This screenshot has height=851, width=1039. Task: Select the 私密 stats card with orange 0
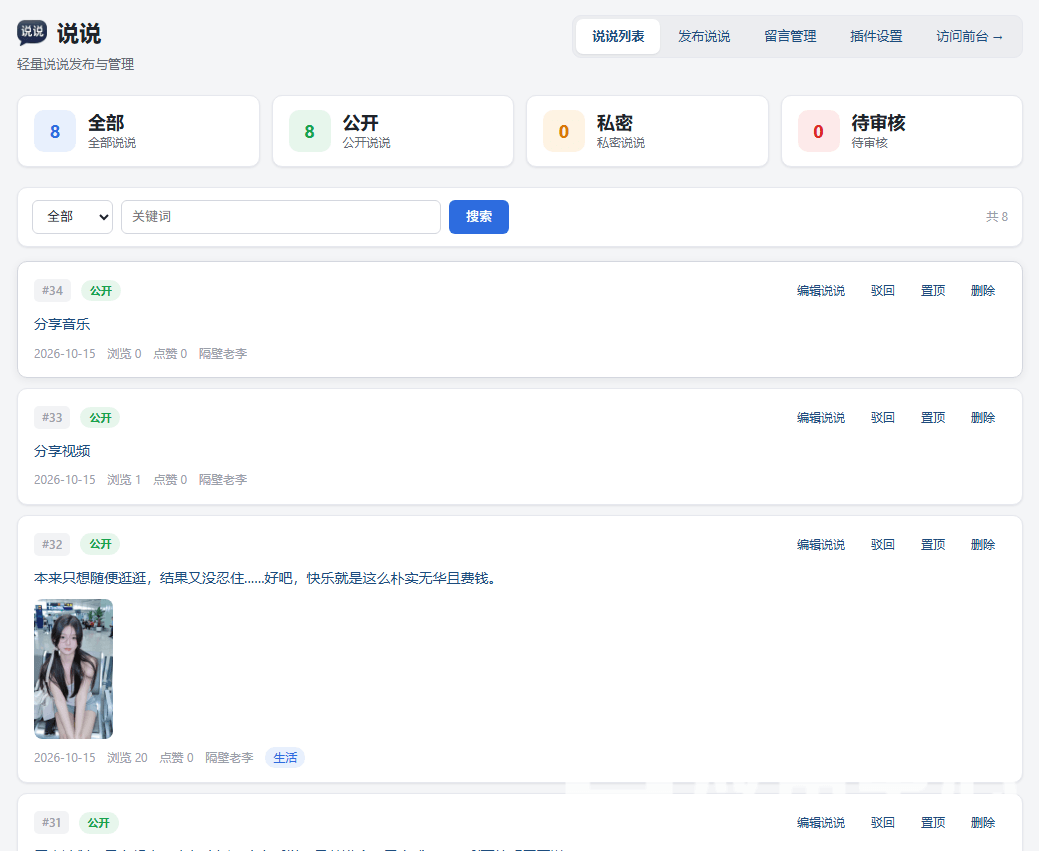647,131
